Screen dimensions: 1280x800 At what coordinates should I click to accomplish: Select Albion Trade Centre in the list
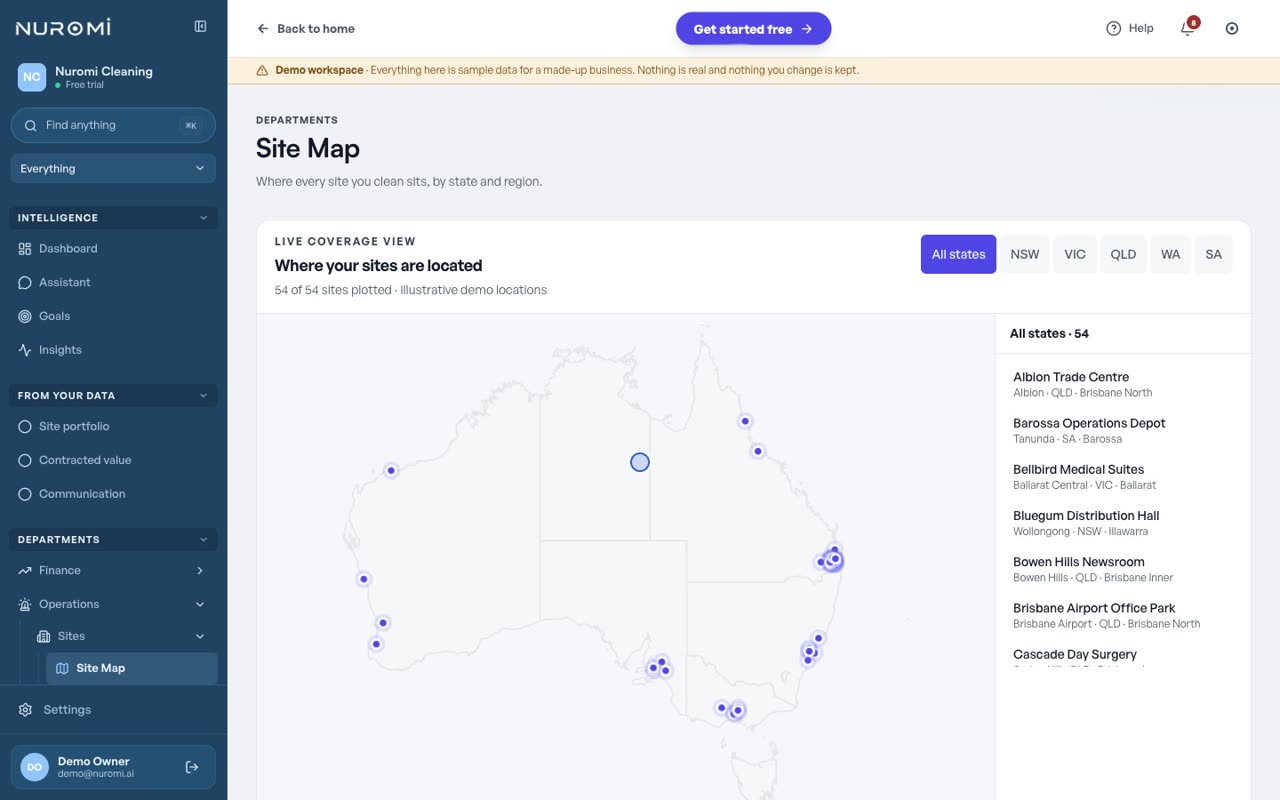click(1122, 385)
